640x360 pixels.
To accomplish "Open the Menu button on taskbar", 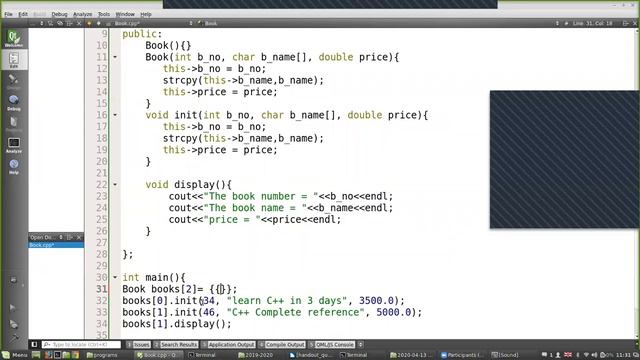I will coord(15,355).
